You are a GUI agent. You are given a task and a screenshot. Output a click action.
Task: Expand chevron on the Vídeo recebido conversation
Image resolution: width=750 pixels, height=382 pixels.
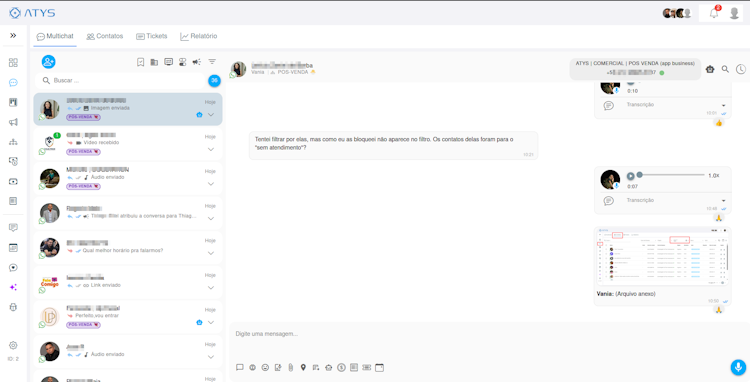211,149
